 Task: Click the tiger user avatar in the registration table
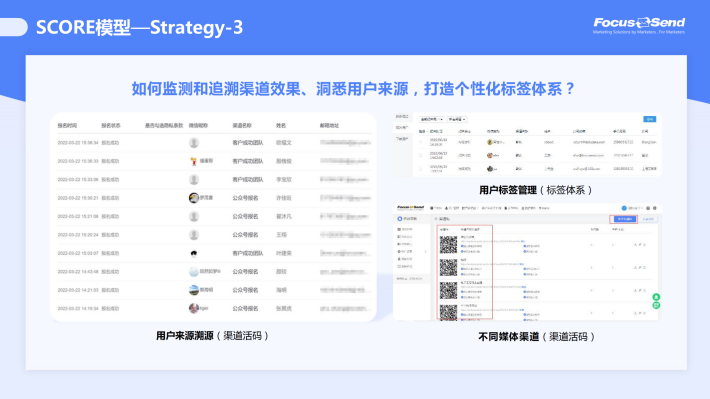194,308
